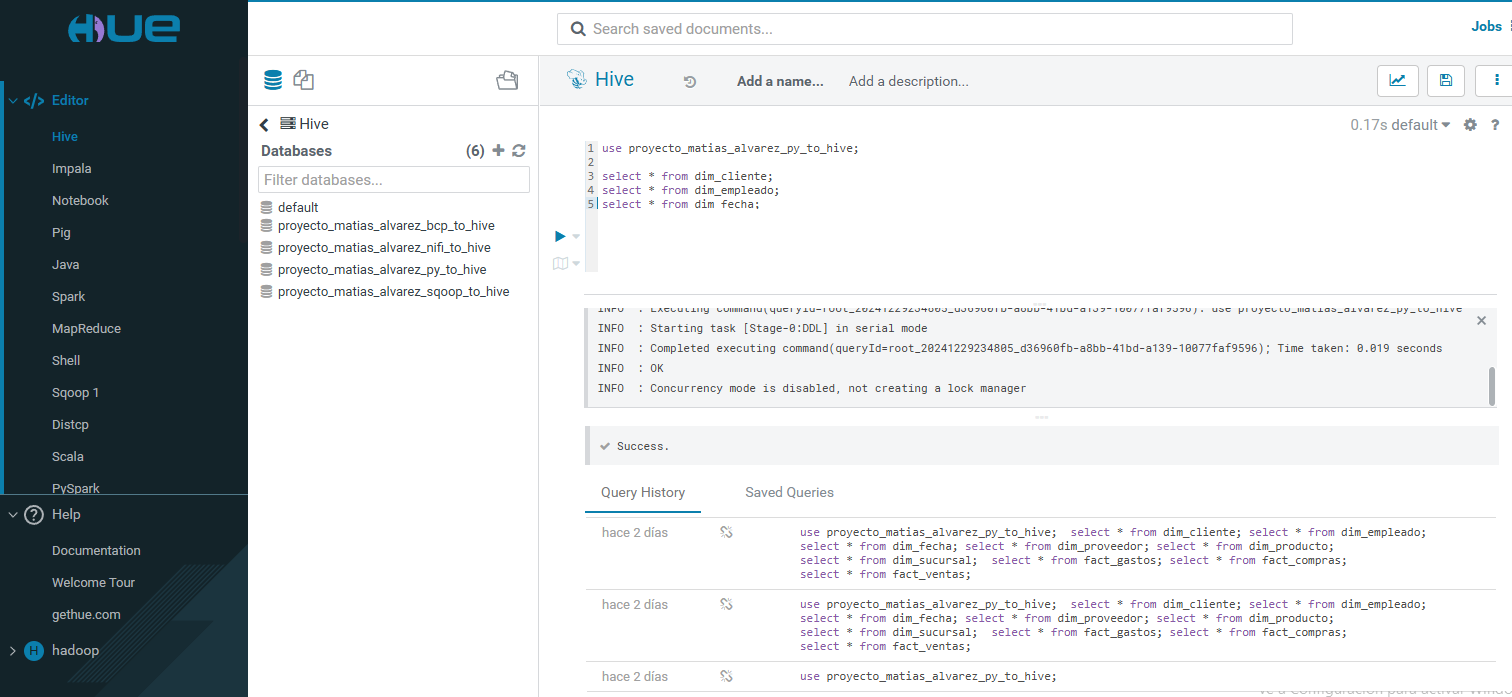The image size is (1512, 697).
Task: Click the Success status message
Action: (643, 446)
